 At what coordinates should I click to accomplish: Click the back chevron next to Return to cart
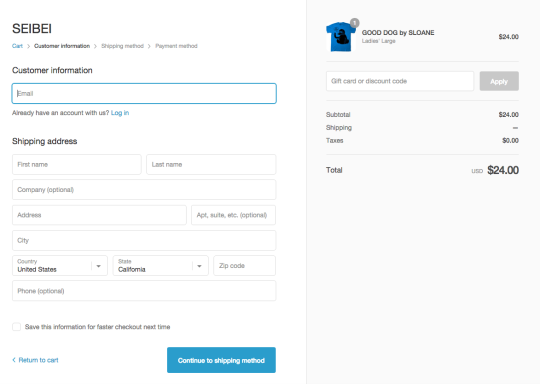(x=14, y=360)
